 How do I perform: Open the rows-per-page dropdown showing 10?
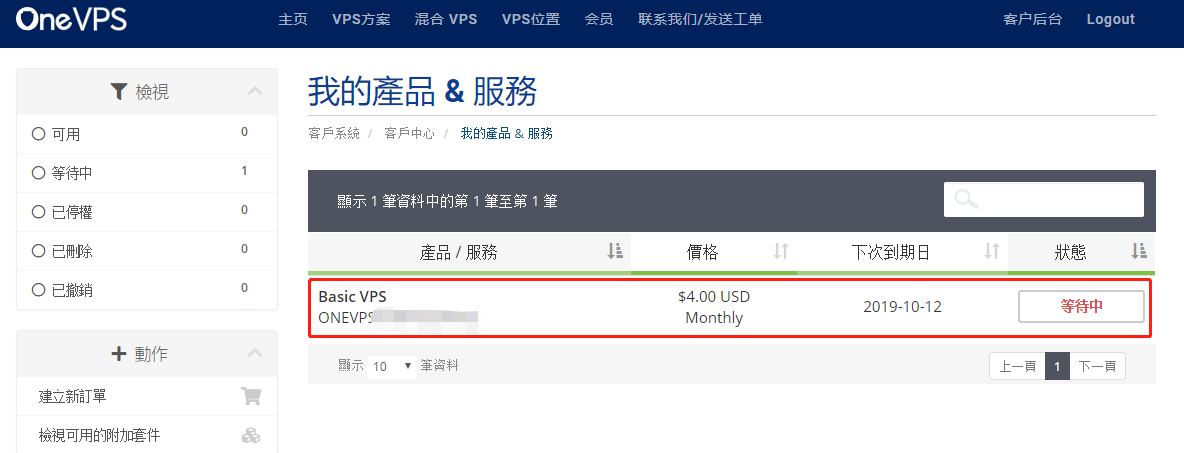coord(393,366)
